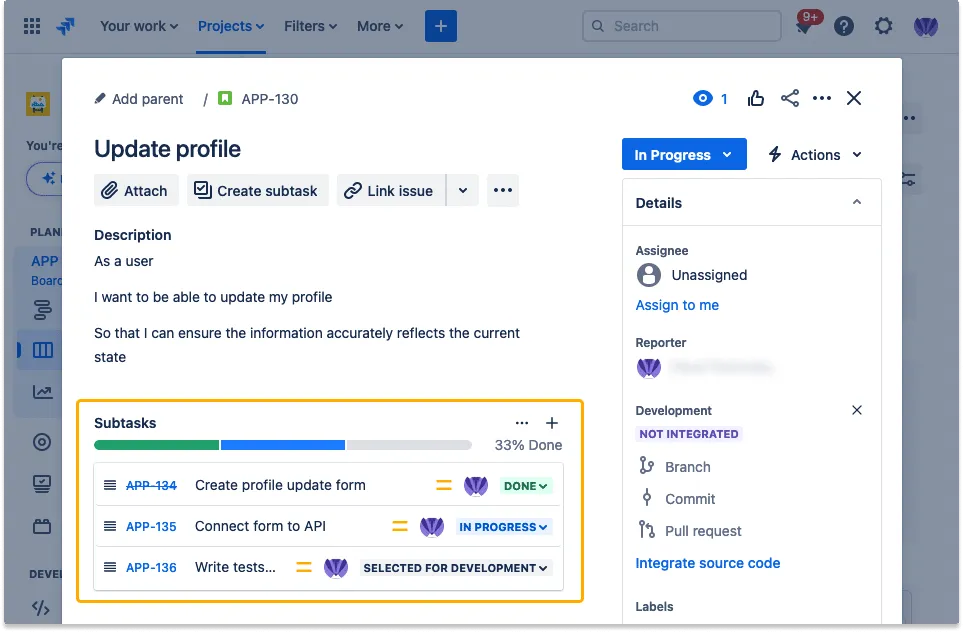The image size is (963, 632).
Task: Open issue more actions ellipsis near close
Action: coord(822,98)
